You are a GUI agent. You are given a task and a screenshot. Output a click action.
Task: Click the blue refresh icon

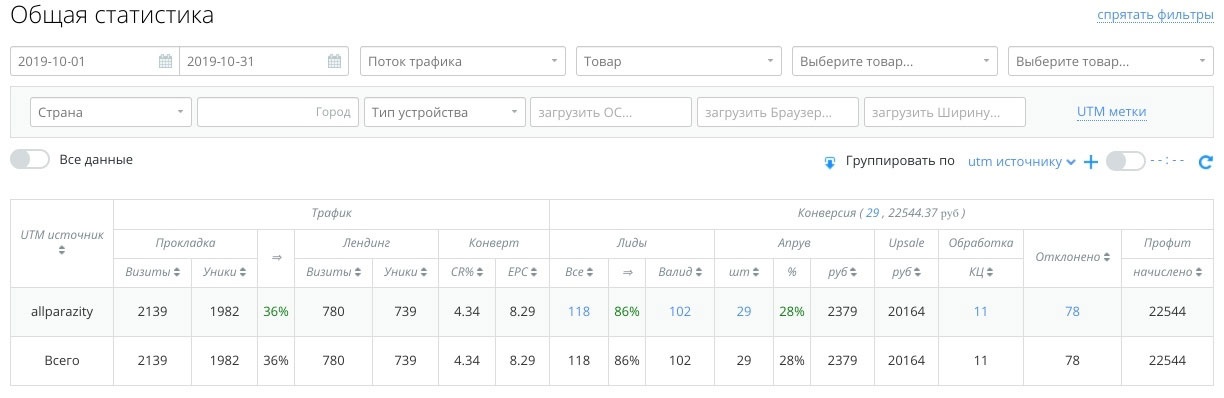(1205, 162)
